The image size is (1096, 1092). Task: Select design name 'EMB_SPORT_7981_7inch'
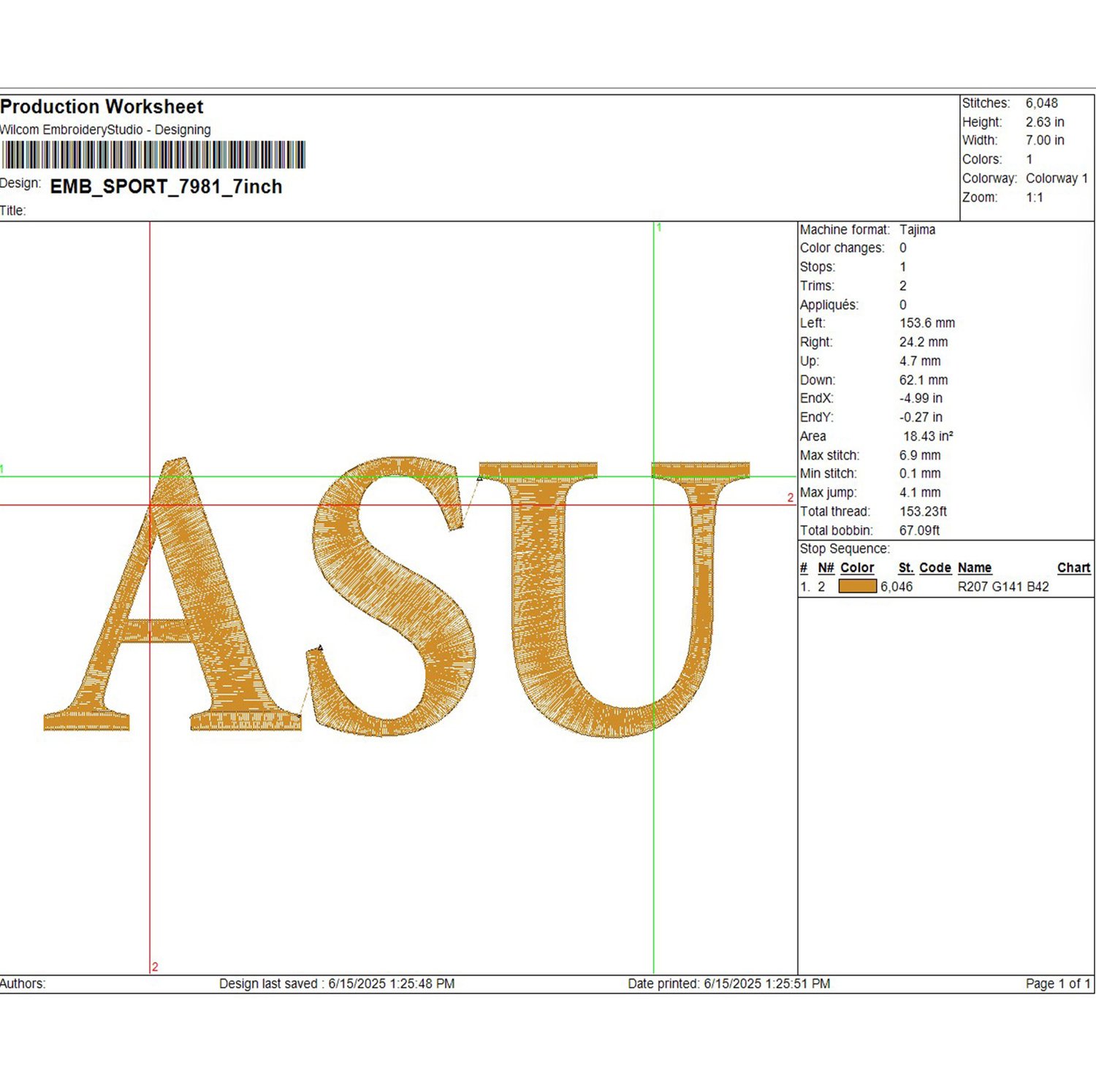pos(166,187)
